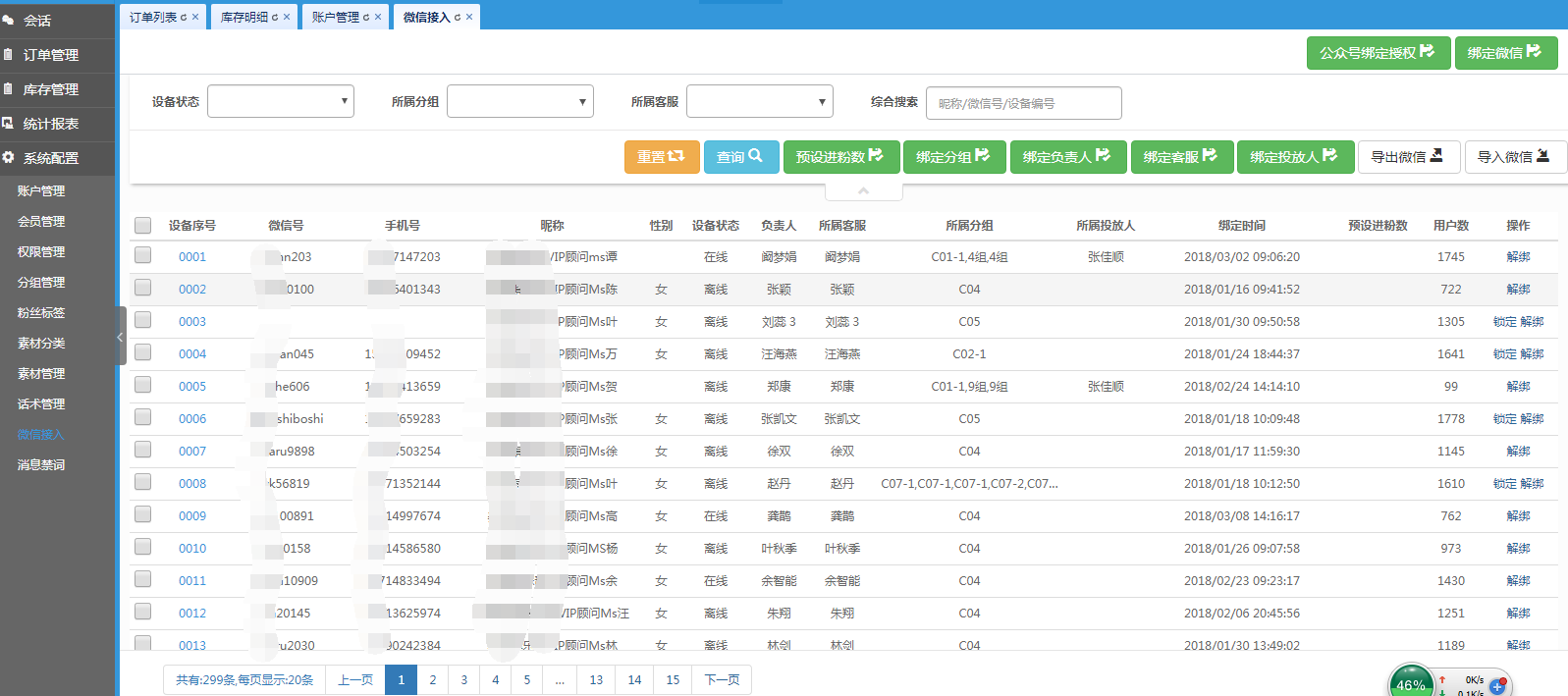
Task: Click the 360 accelerator 46% memory ball
Action: pyautogui.click(x=1411, y=681)
